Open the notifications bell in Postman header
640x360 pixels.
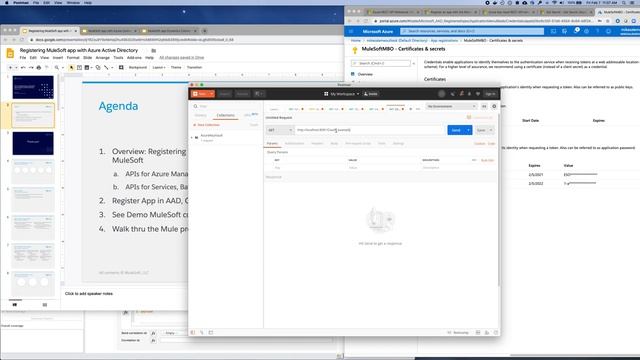click(469, 94)
